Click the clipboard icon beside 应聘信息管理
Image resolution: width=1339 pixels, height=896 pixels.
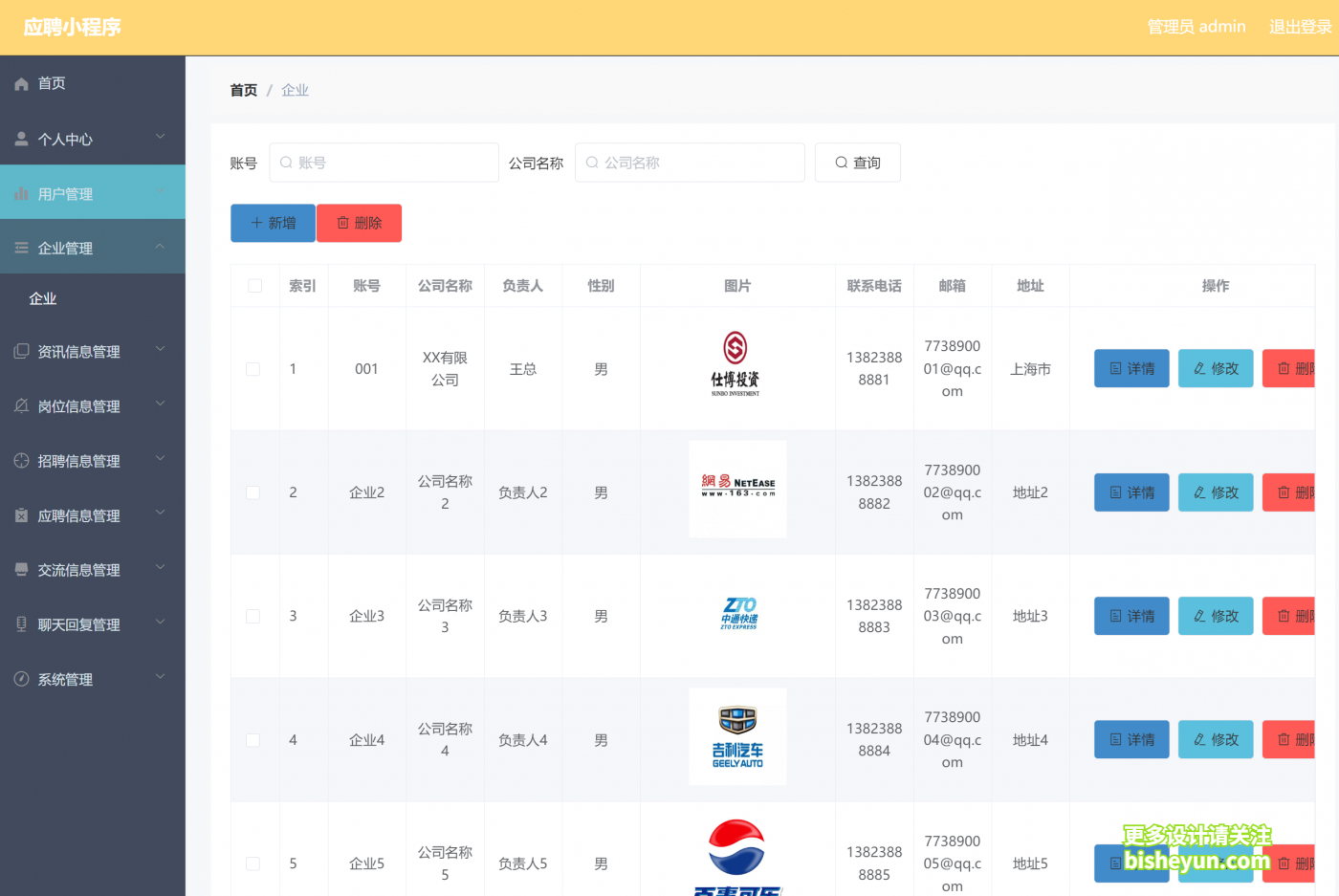point(21,515)
